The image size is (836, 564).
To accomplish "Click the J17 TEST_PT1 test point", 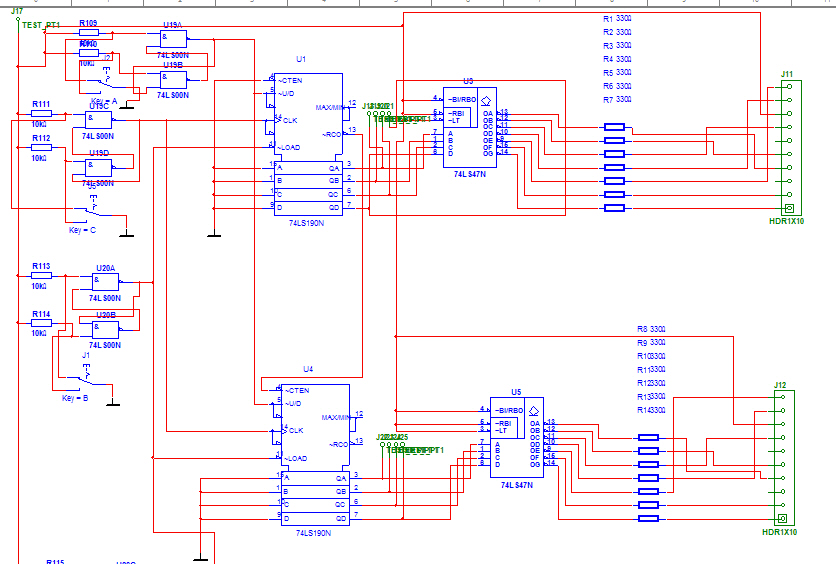I will [19, 19].
